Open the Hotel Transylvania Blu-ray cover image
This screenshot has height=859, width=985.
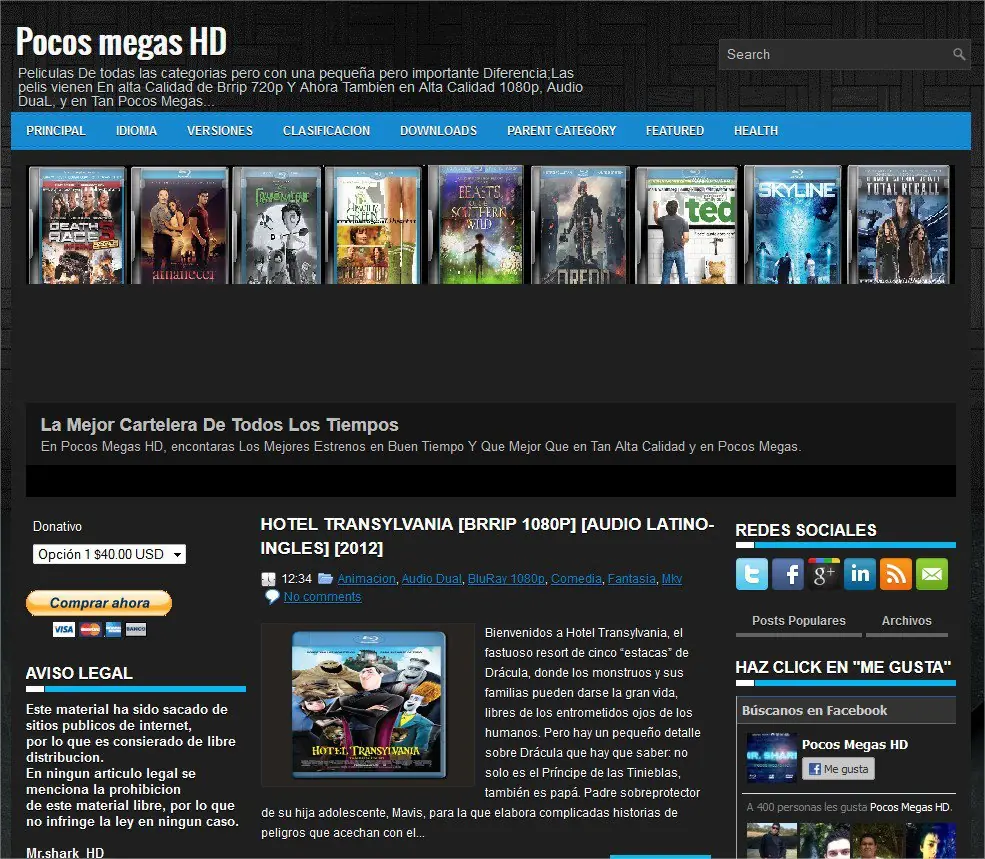[369, 704]
